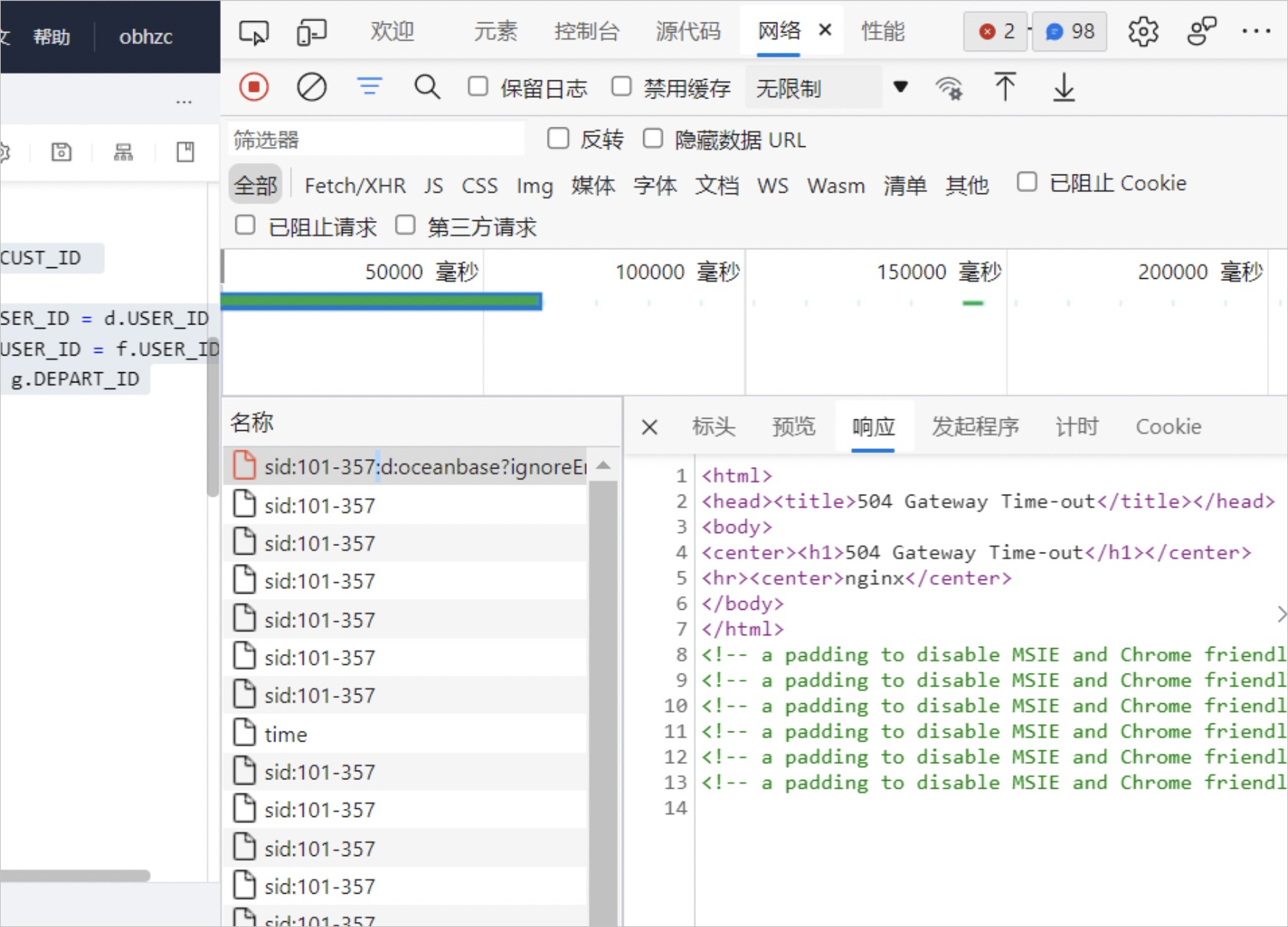Switch to the 控制台 panel
Screen dimensions: 1288x927
(587, 31)
